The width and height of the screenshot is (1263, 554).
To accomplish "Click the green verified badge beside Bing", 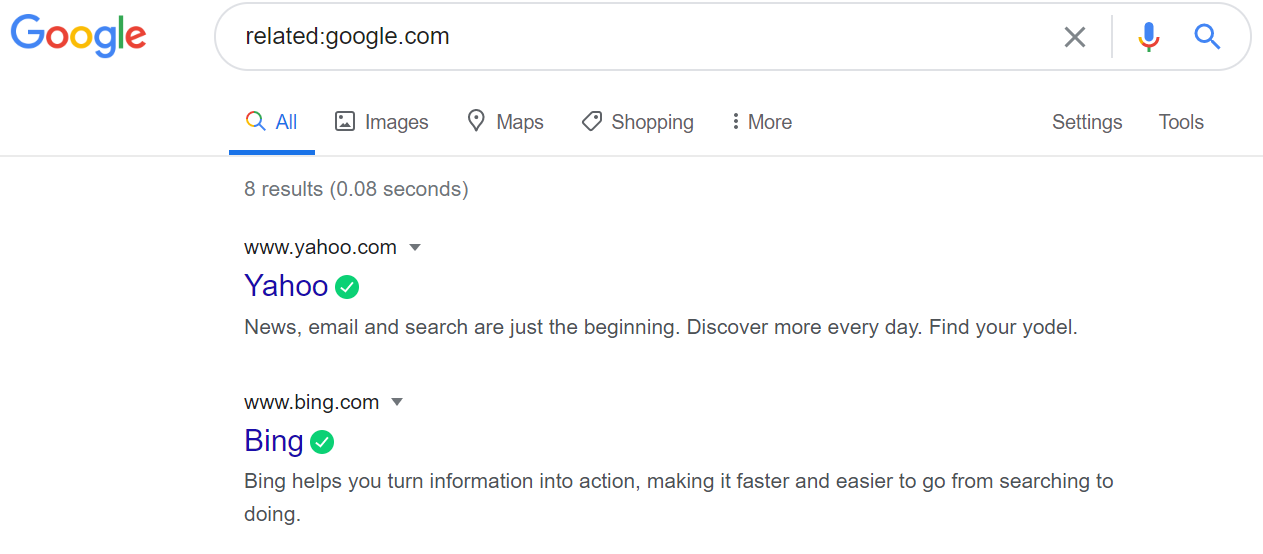I will 322,441.
